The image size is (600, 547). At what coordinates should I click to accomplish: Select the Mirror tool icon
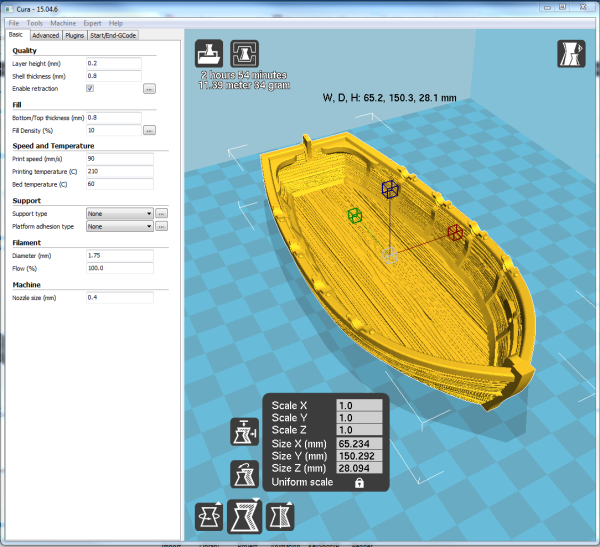[279, 516]
